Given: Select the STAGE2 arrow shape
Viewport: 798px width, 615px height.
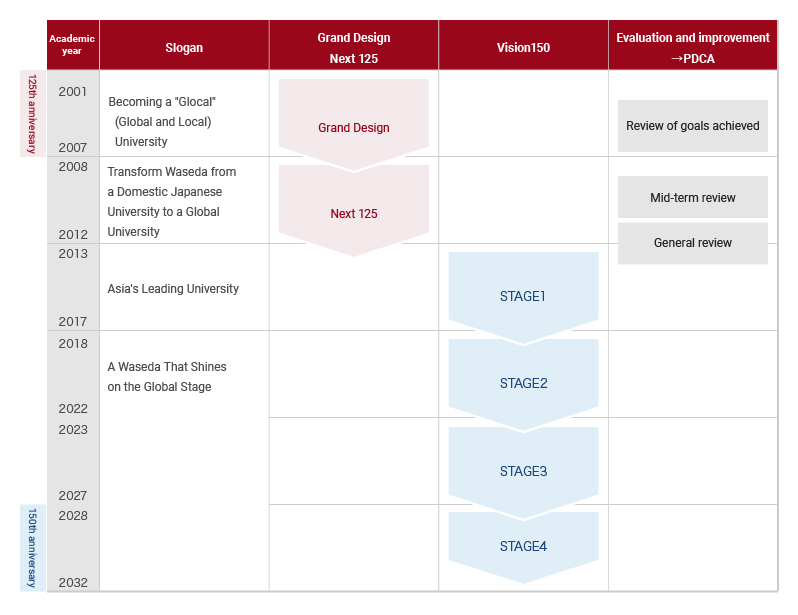Looking at the screenshot, I should click(x=523, y=385).
